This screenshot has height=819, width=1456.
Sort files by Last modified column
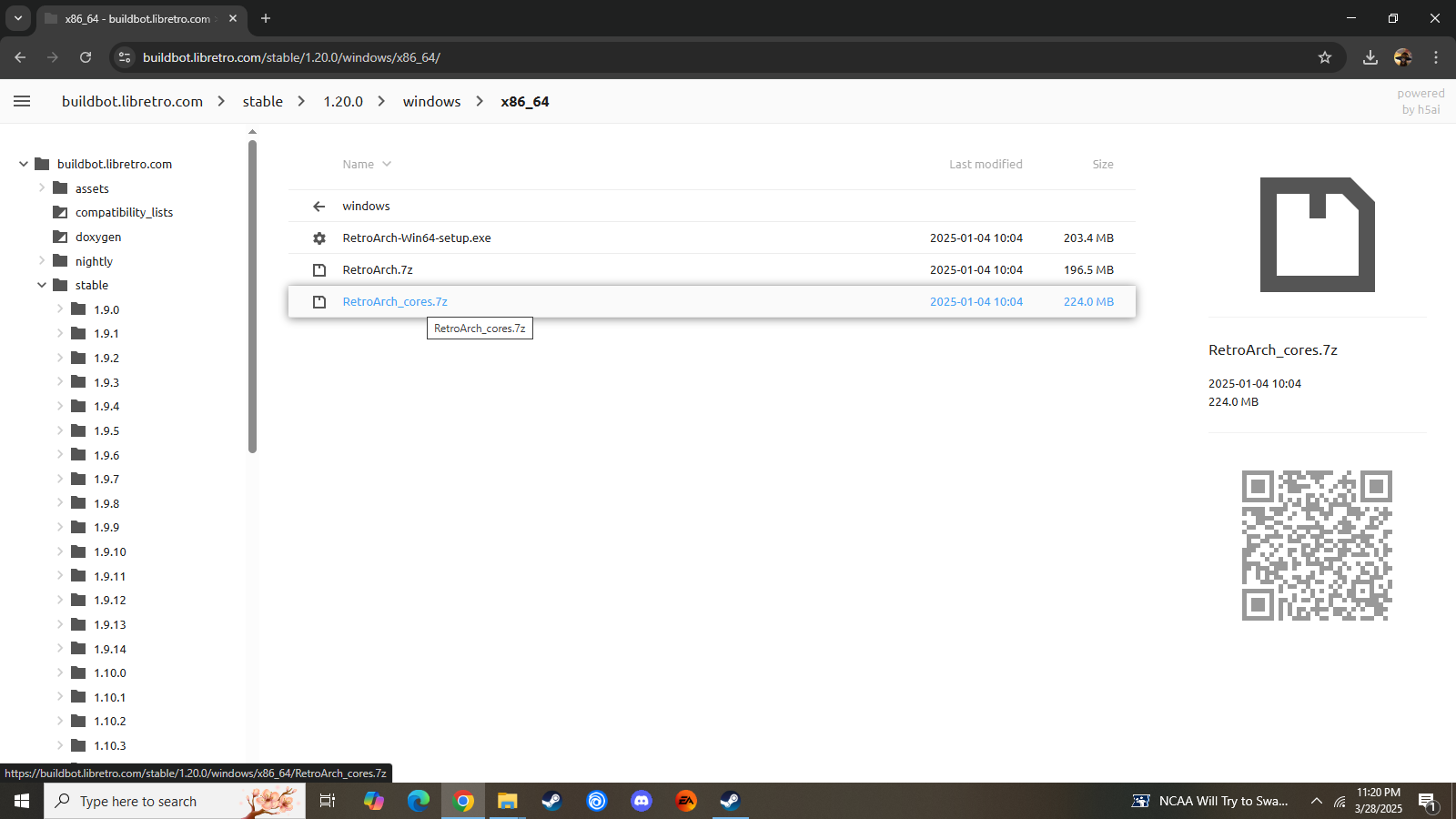(986, 165)
